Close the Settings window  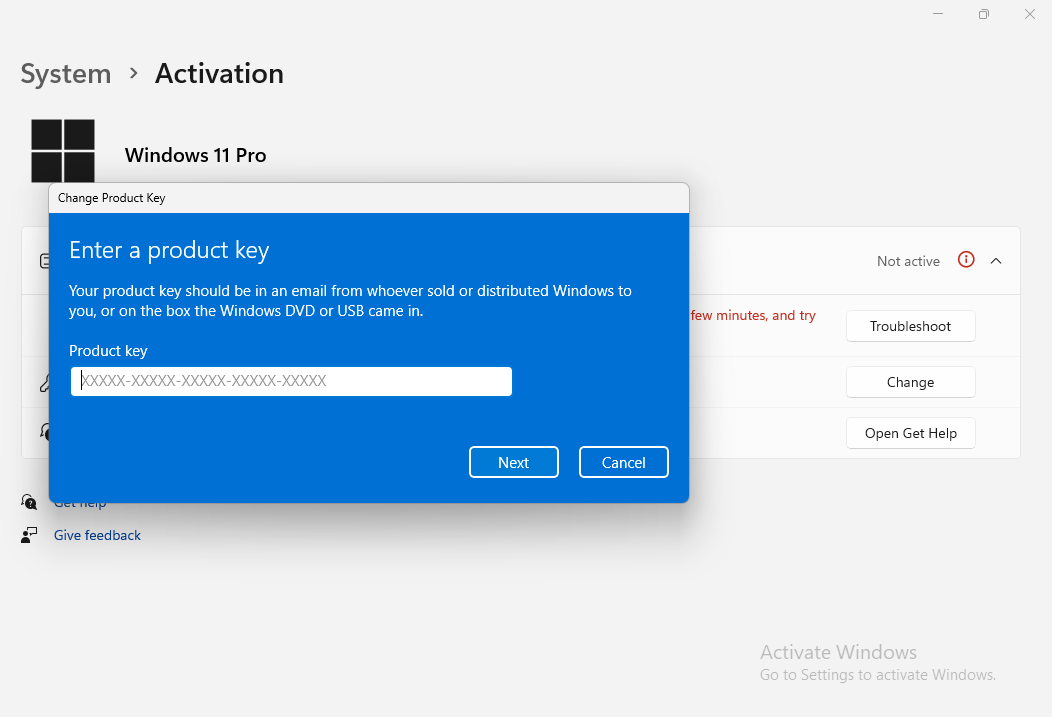(x=1030, y=14)
